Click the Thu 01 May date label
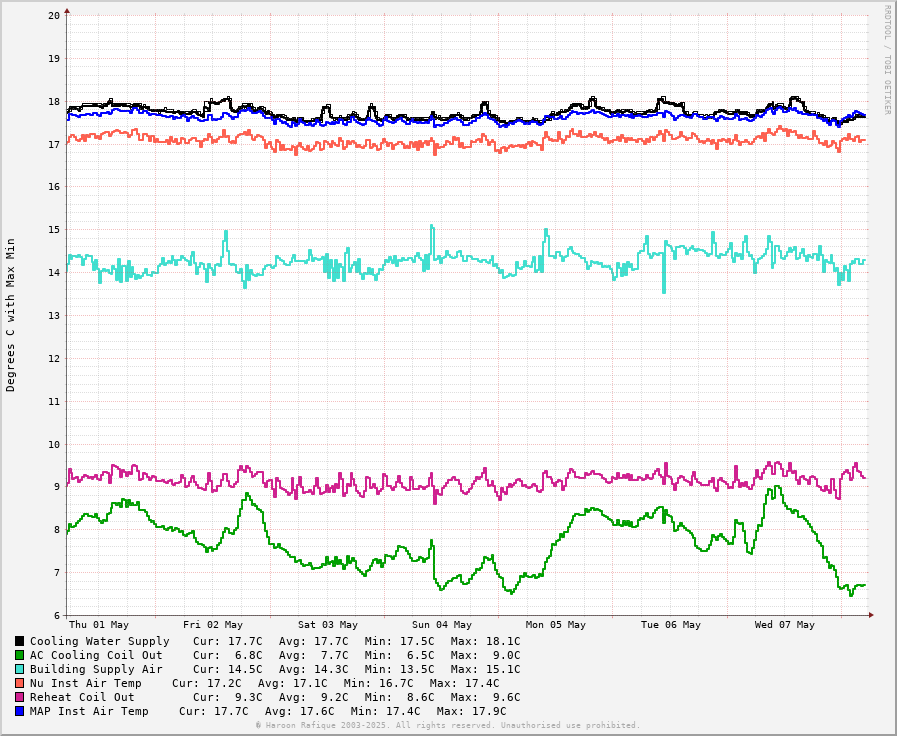This screenshot has width=897, height=736. click(x=99, y=625)
